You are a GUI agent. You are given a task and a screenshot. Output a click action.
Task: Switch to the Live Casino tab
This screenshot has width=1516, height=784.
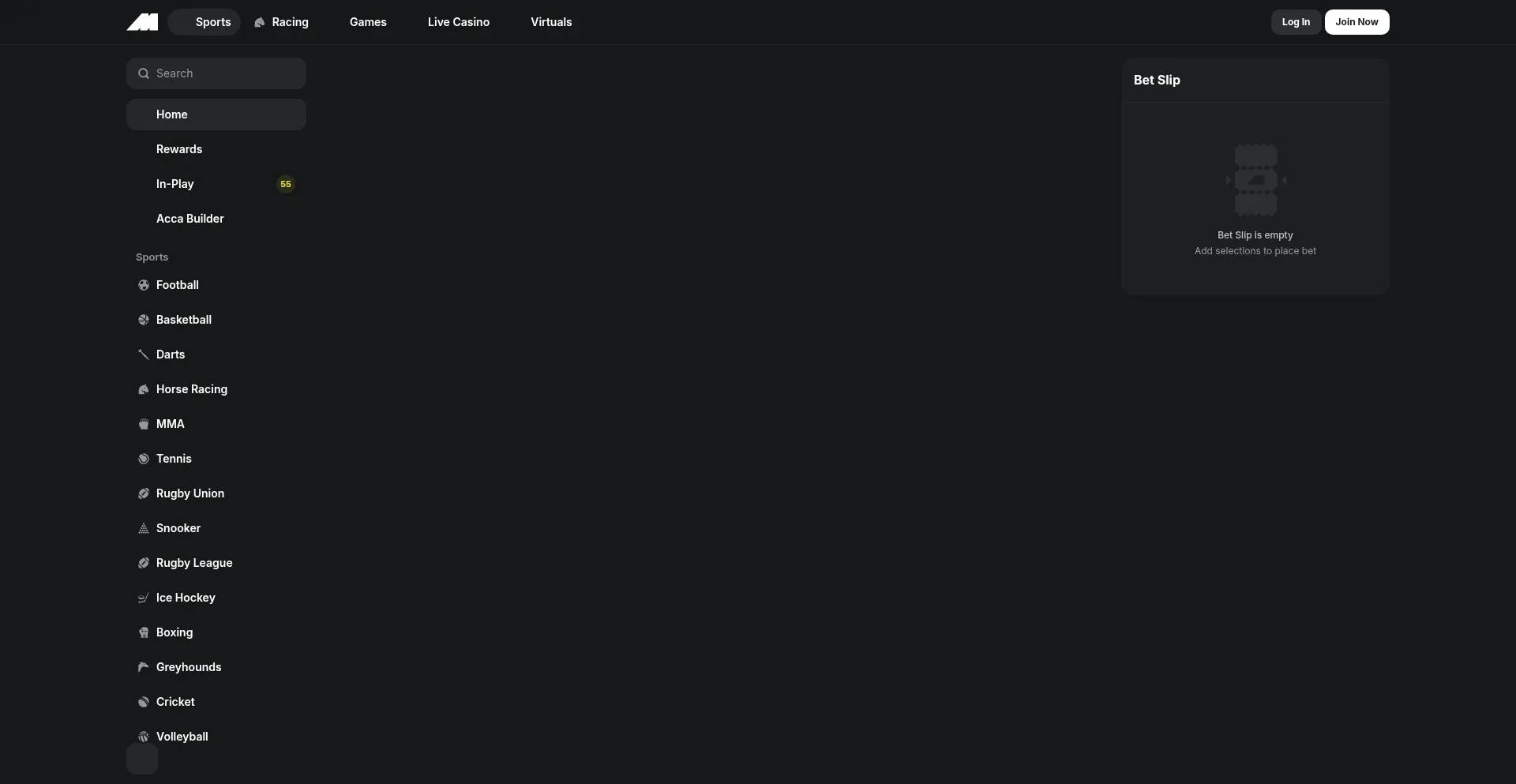click(x=459, y=22)
